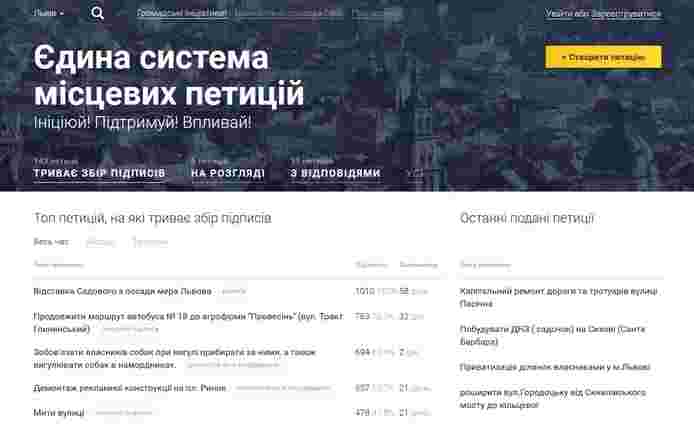Click the Увійти або Зареєструватися link
The image size is (694, 425).
[603, 14]
